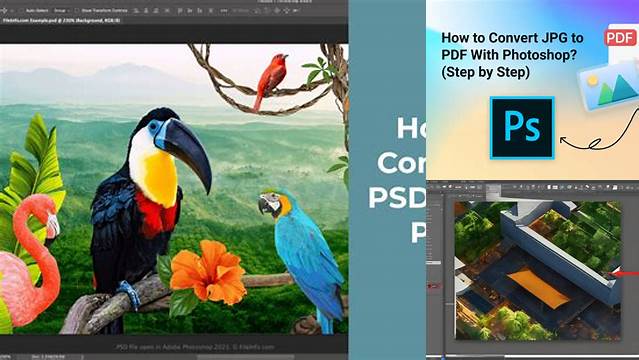Click the white How to Convert PSD text on the teal panel
Viewport: 639px width, 360px height.
click(397, 180)
